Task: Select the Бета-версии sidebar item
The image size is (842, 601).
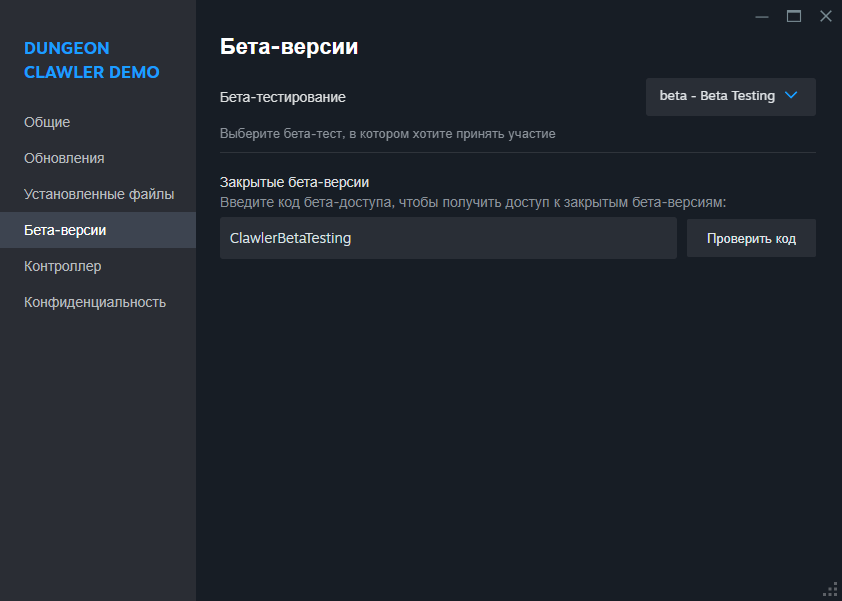Action: click(98, 230)
